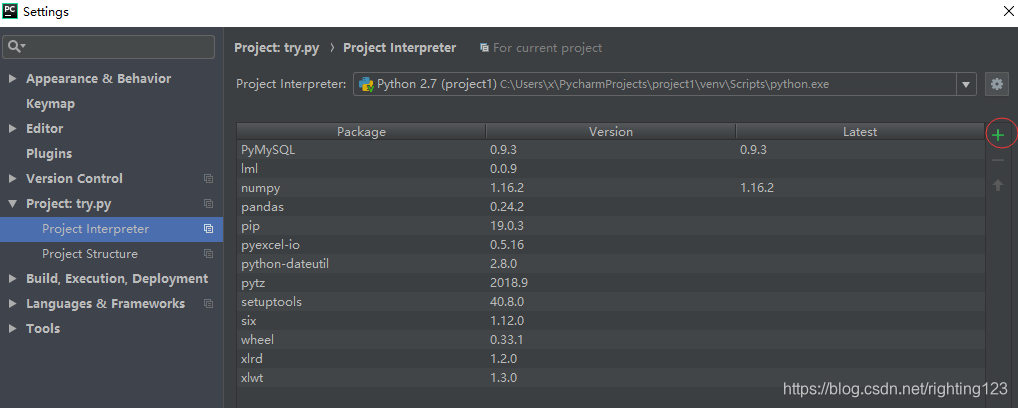Image resolution: width=1018 pixels, height=408 pixels.
Task: Select the lml package row
Action: (x=610, y=169)
